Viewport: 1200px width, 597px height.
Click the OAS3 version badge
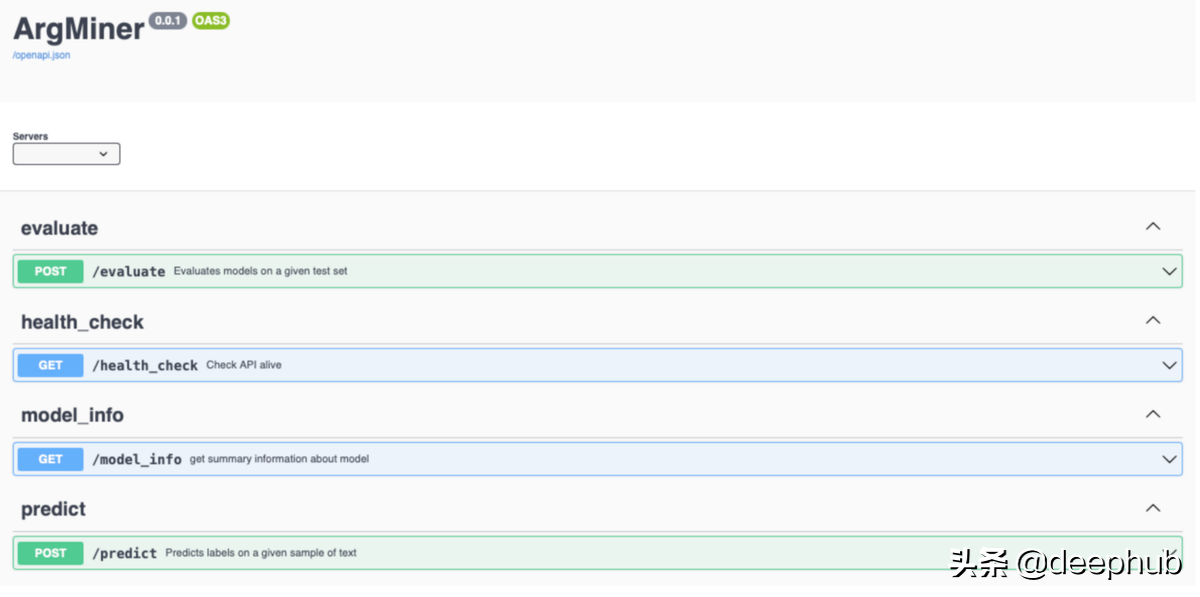(211, 20)
